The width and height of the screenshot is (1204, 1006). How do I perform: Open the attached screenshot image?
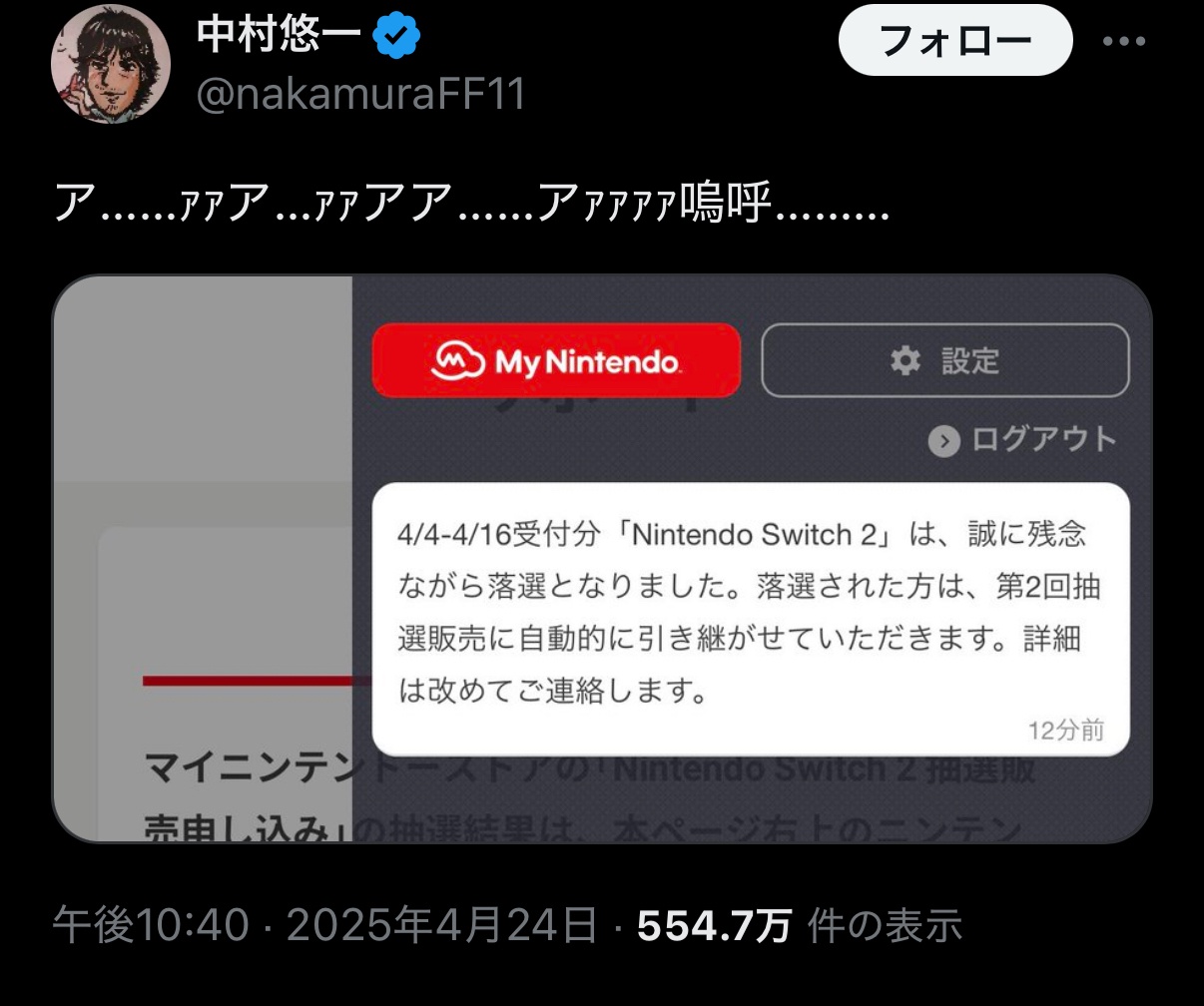(x=602, y=559)
